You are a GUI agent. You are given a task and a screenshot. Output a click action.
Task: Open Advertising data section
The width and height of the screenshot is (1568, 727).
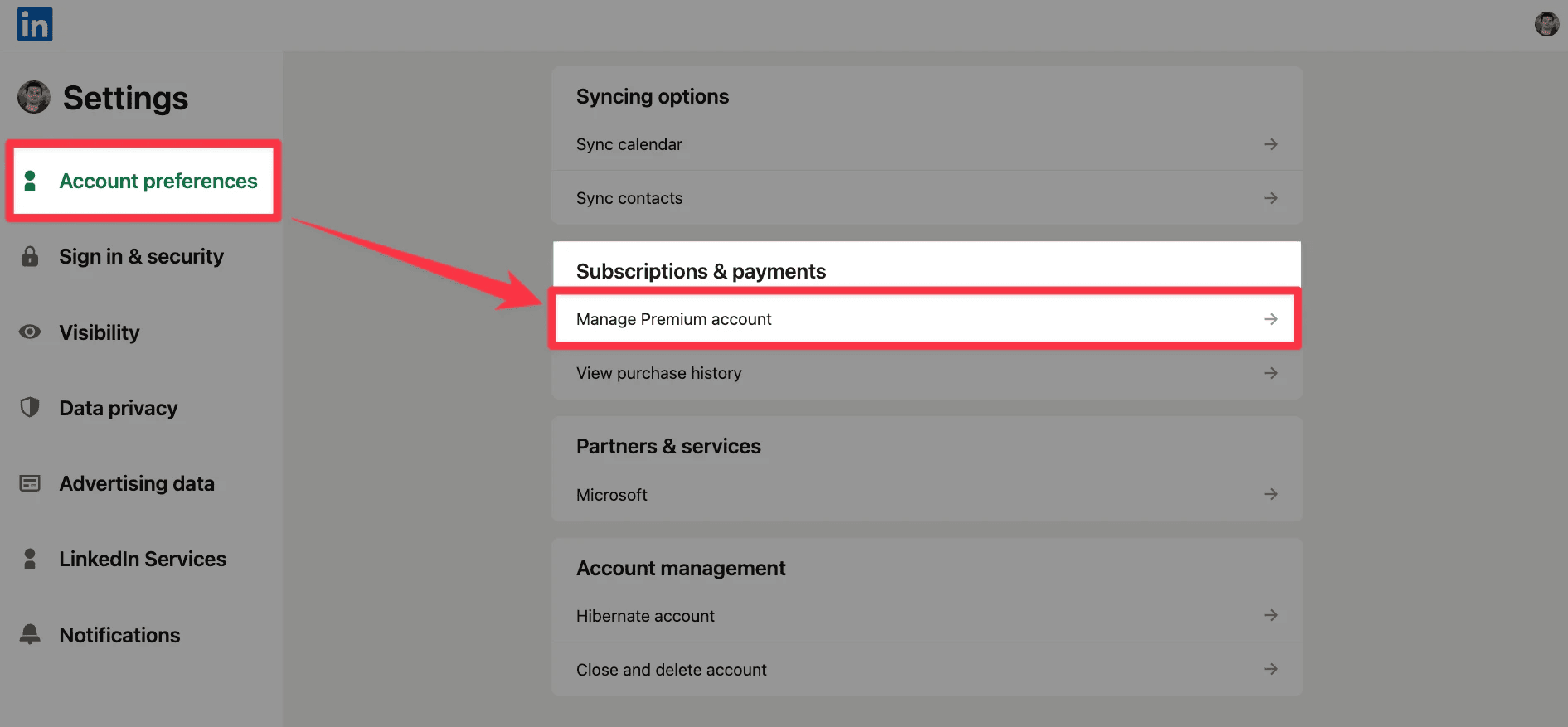[137, 483]
